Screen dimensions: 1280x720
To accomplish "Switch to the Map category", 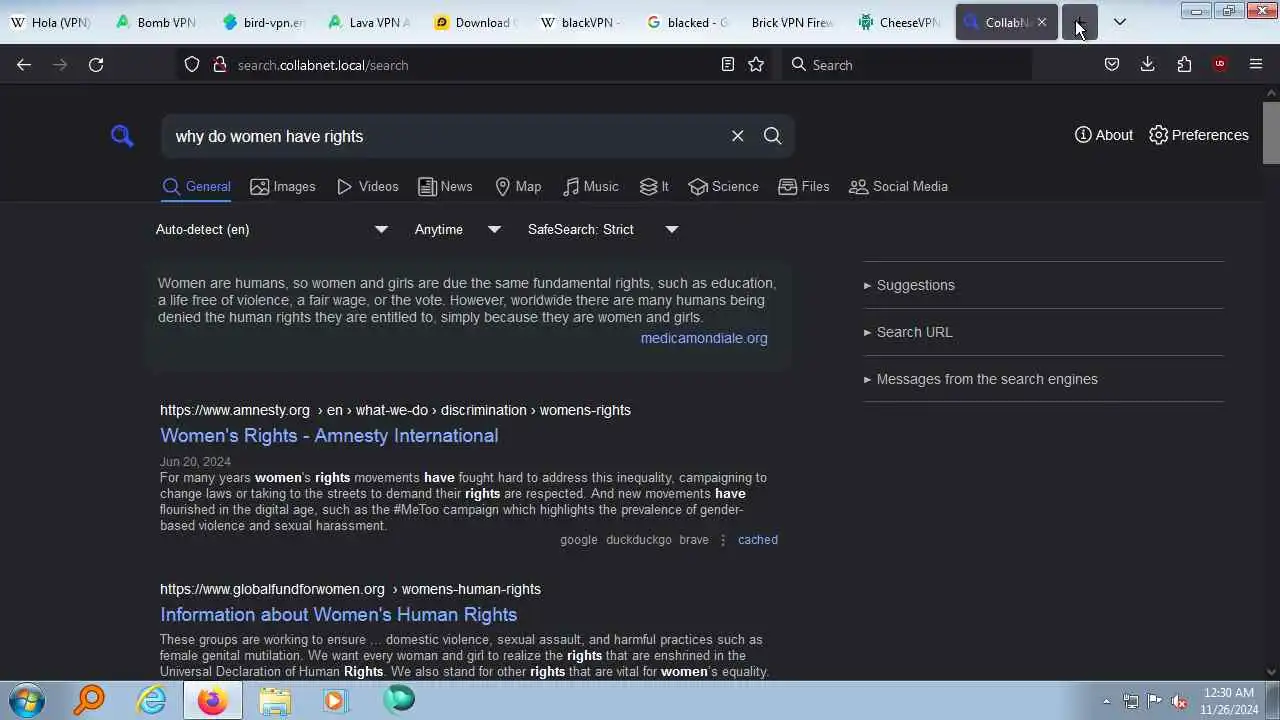I will 518,186.
